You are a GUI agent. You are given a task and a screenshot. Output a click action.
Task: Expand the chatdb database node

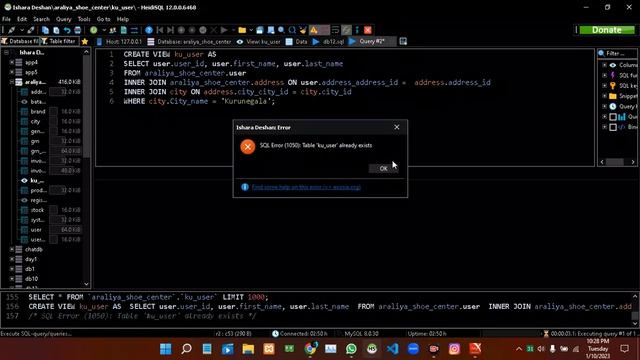point(12,249)
